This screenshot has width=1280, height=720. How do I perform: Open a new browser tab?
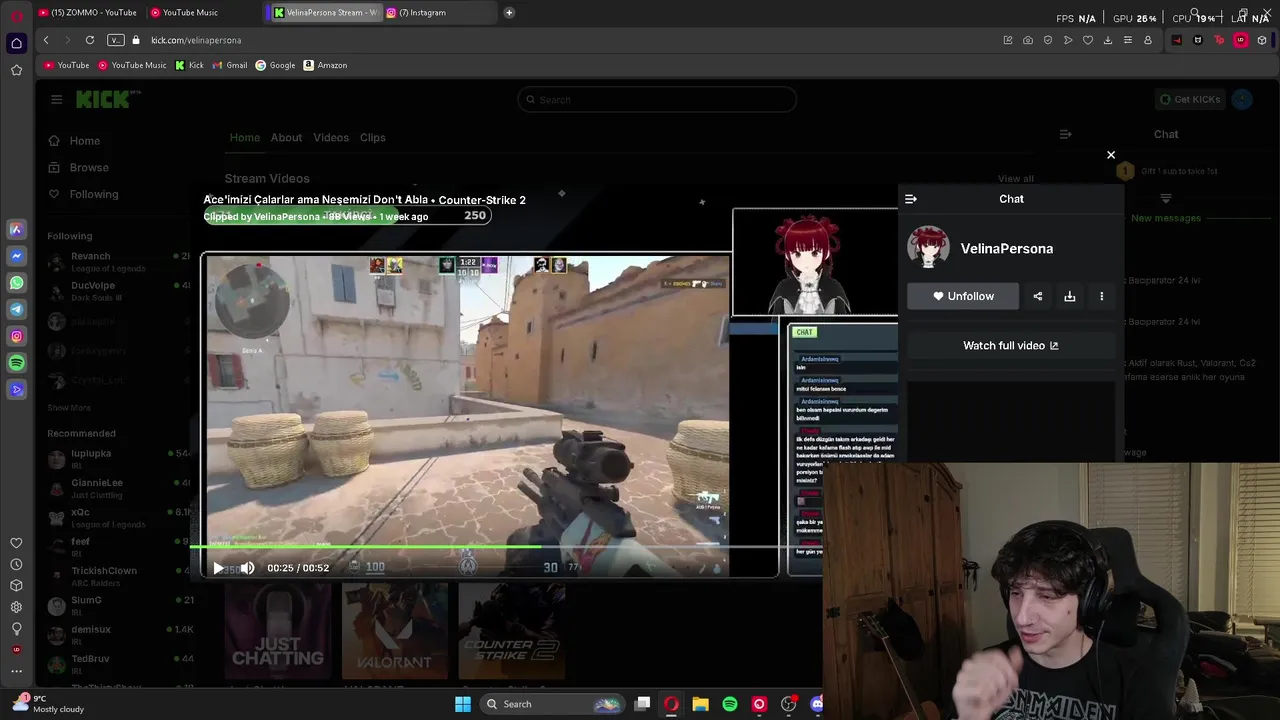click(x=509, y=12)
